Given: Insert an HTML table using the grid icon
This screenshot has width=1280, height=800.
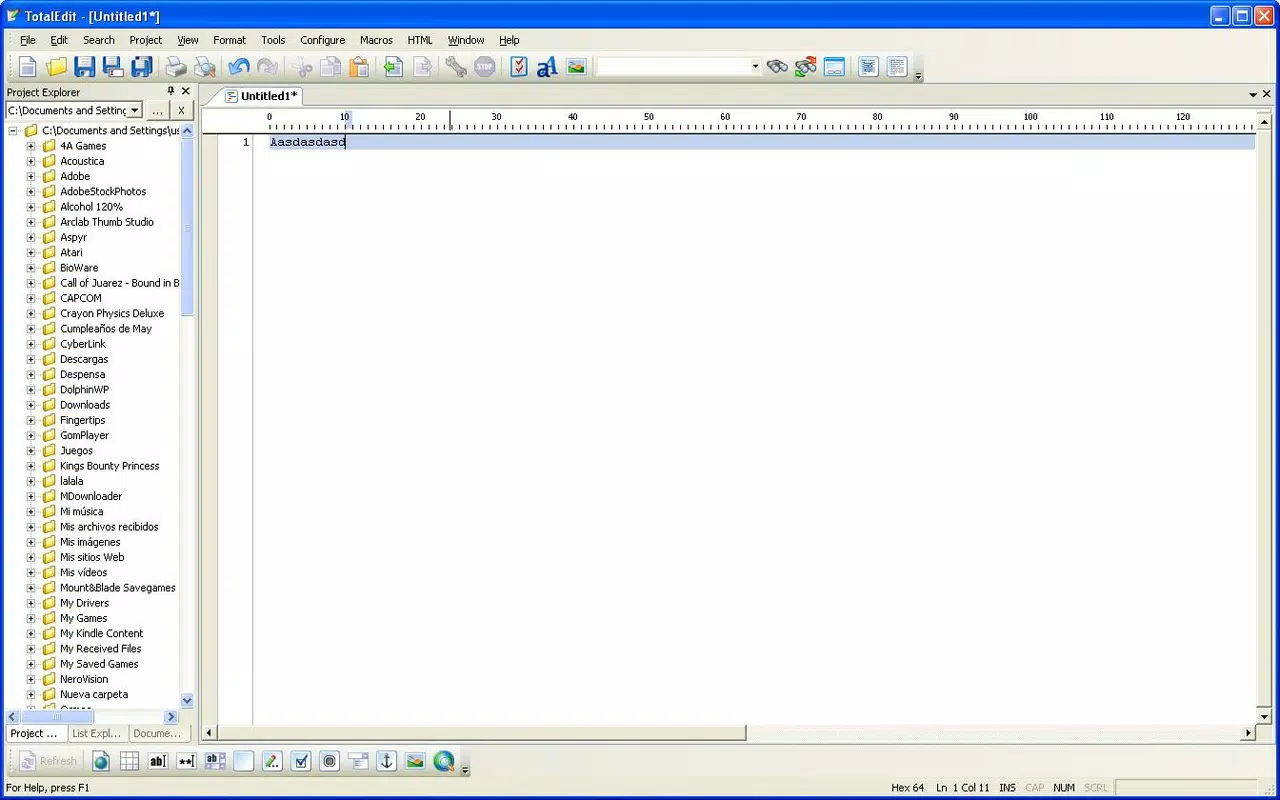Looking at the screenshot, I should (x=129, y=761).
